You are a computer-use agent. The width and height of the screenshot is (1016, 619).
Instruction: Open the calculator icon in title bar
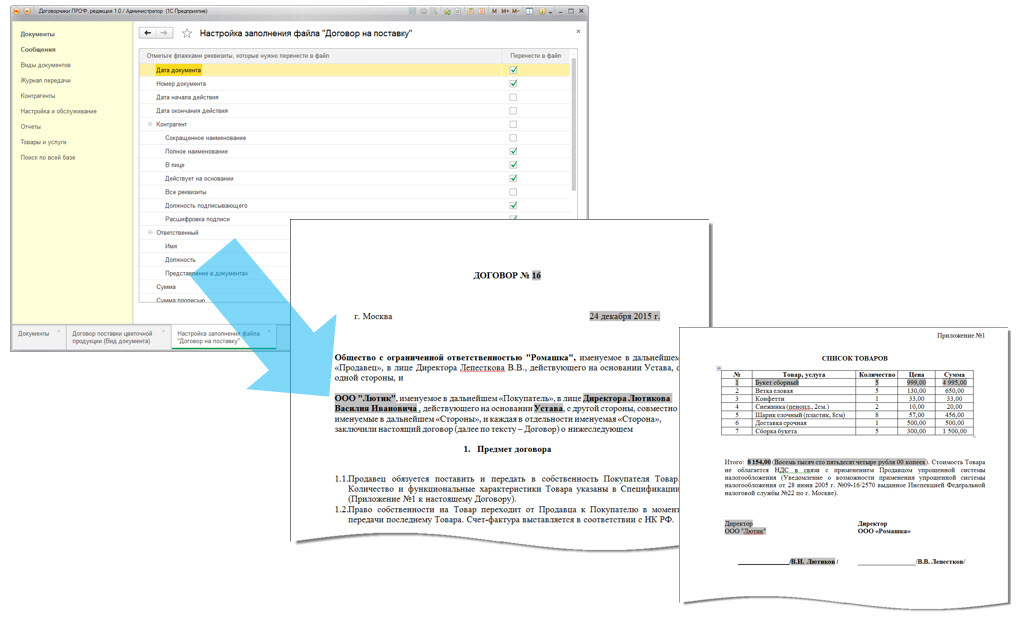(471, 11)
